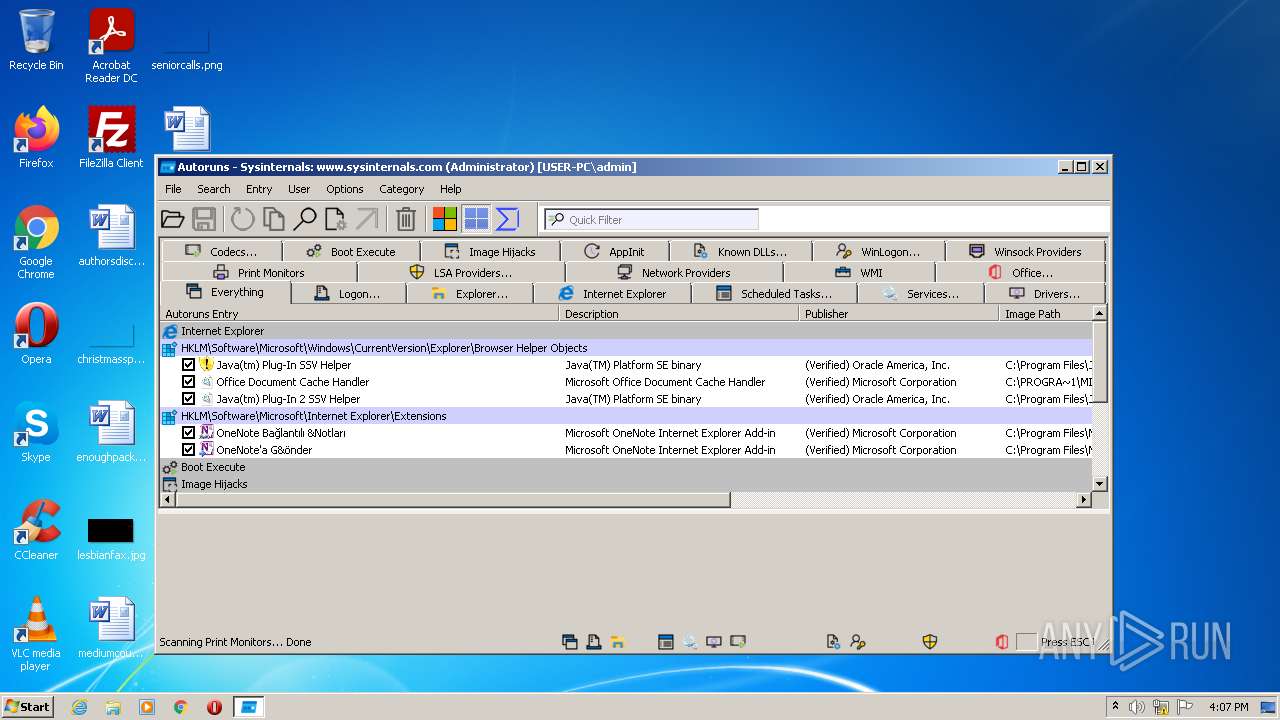
Task: Open Acrobat Reader DC desktop icon
Action: point(111,46)
